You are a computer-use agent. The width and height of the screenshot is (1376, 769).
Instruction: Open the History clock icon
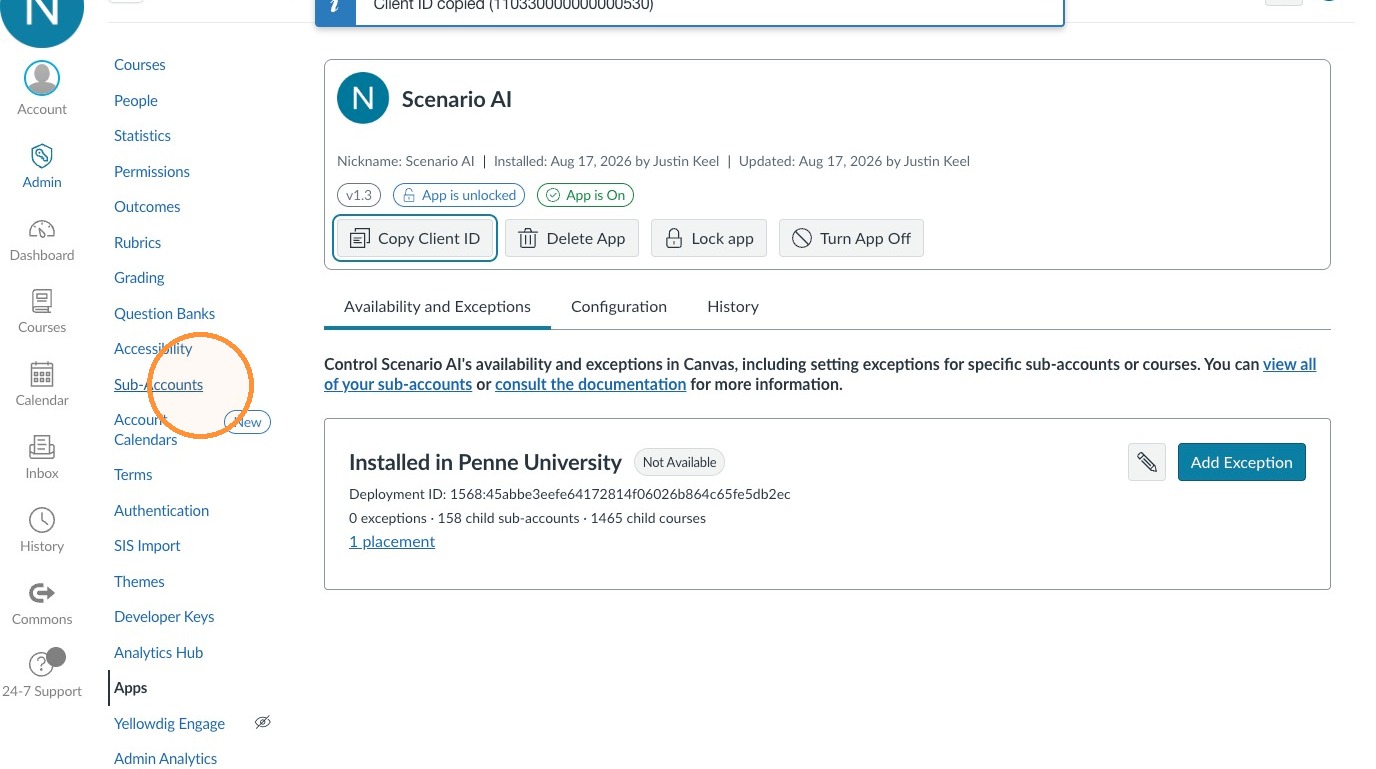tap(41, 520)
